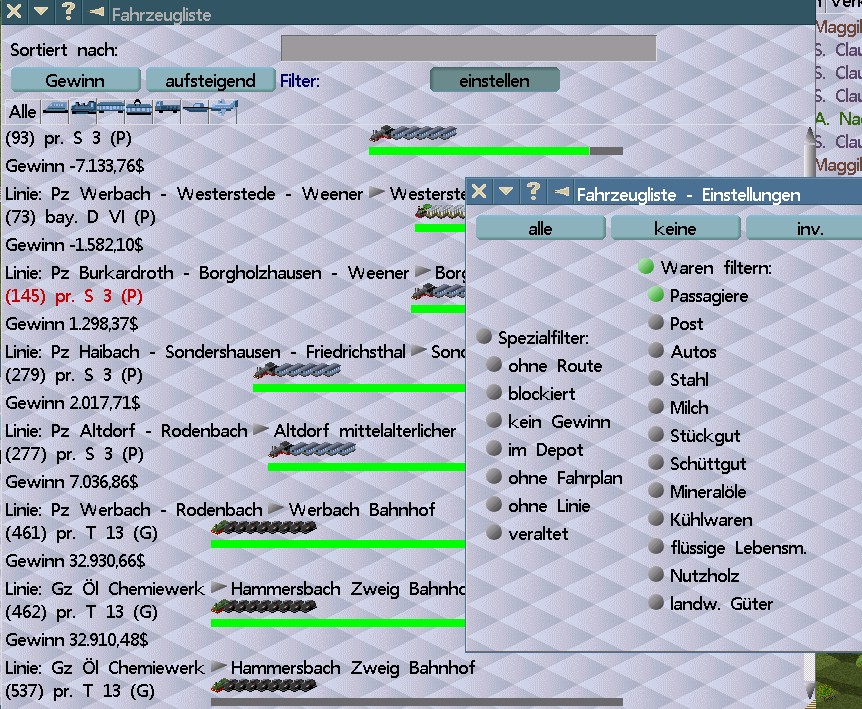Click the filter name text field
Screen dimensions: 862x709
point(468,49)
